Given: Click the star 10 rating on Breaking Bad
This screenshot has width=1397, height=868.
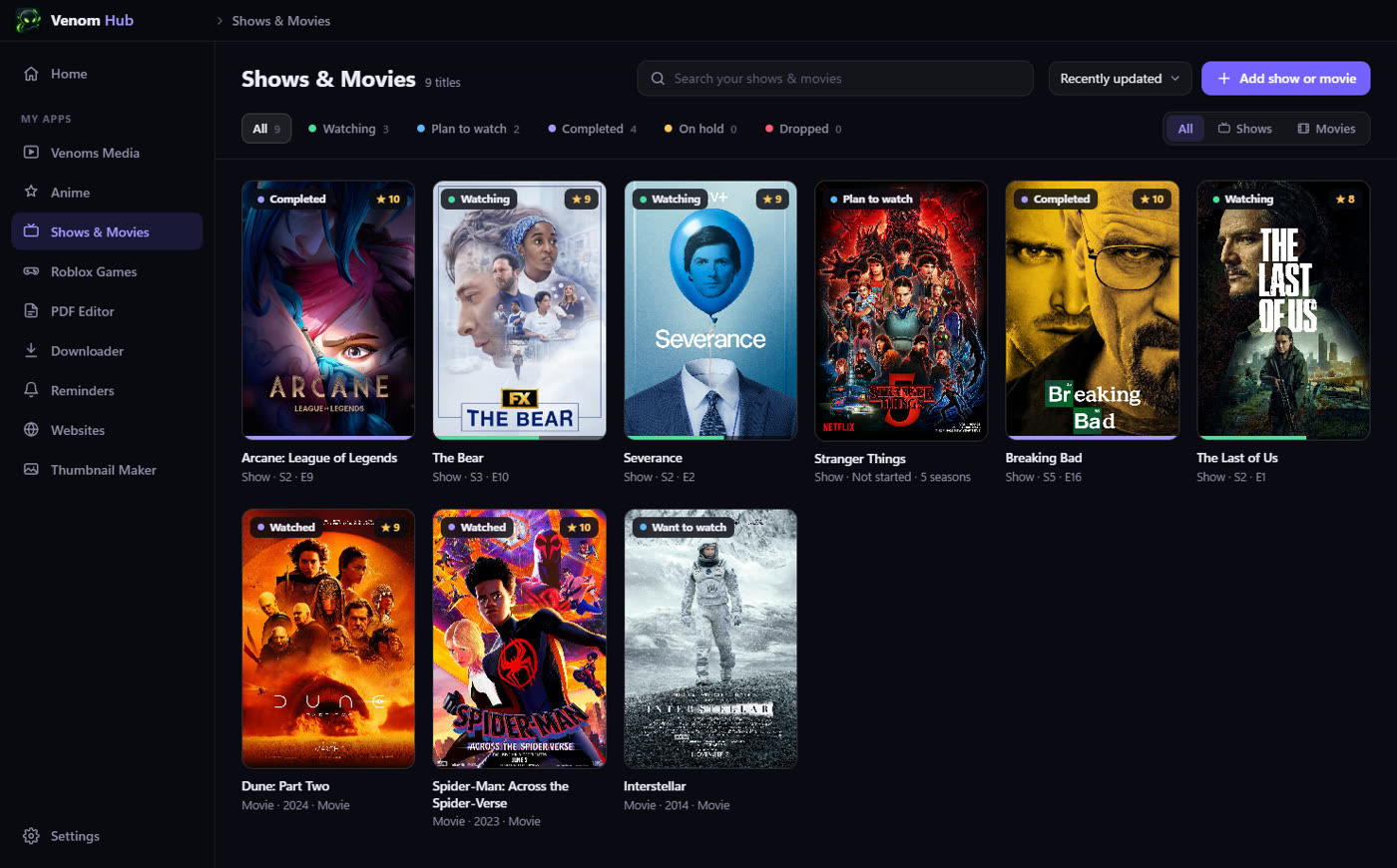Looking at the screenshot, I should [x=1152, y=200].
